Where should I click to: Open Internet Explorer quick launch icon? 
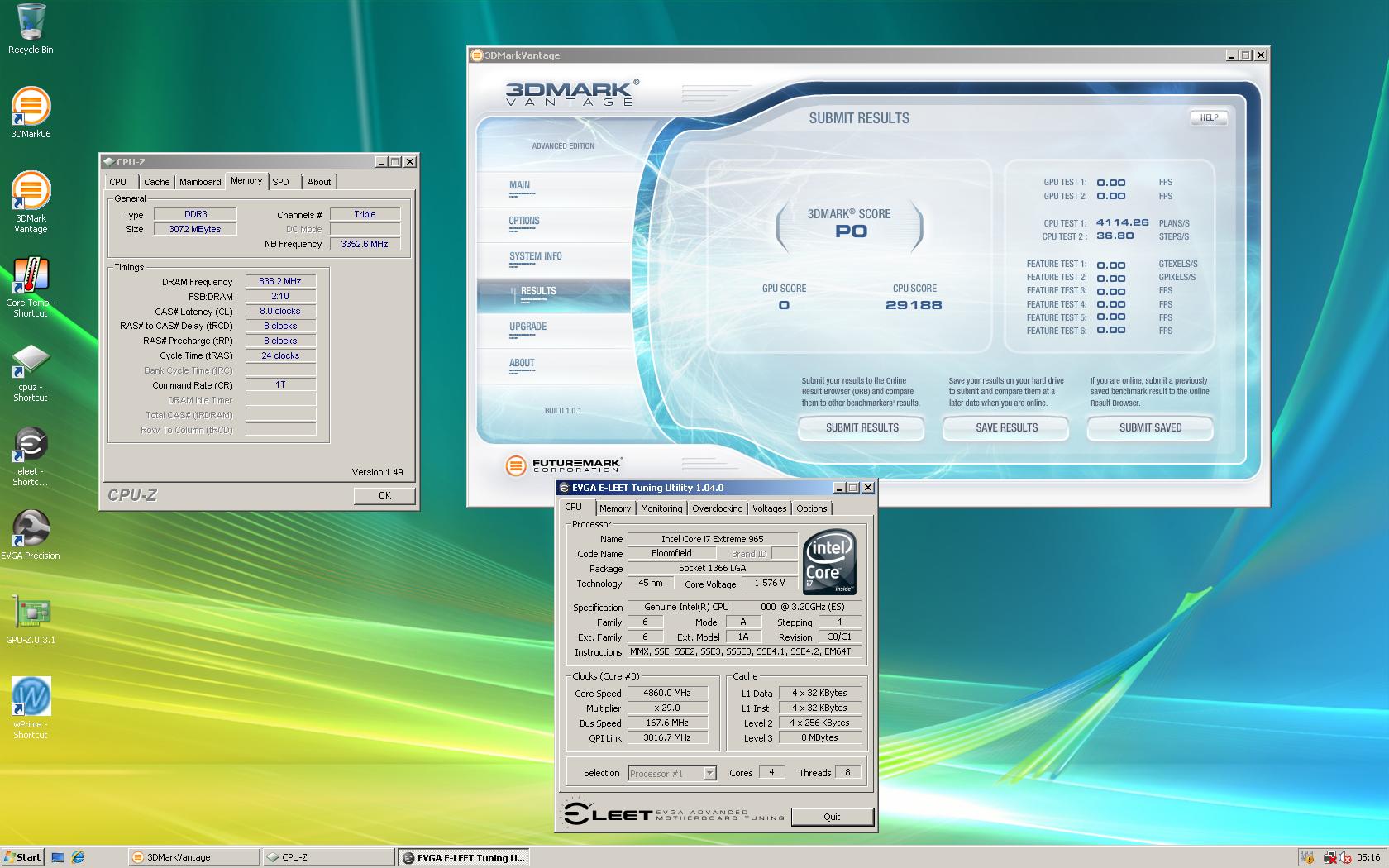pyautogui.click(x=78, y=857)
